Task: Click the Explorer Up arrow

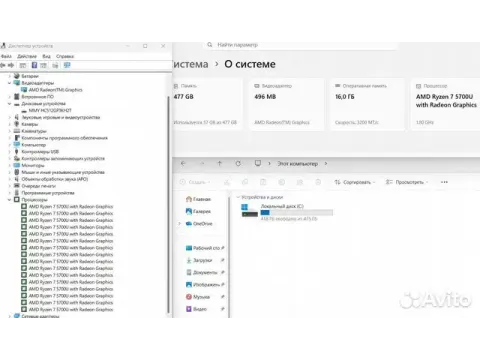Action: point(219,163)
